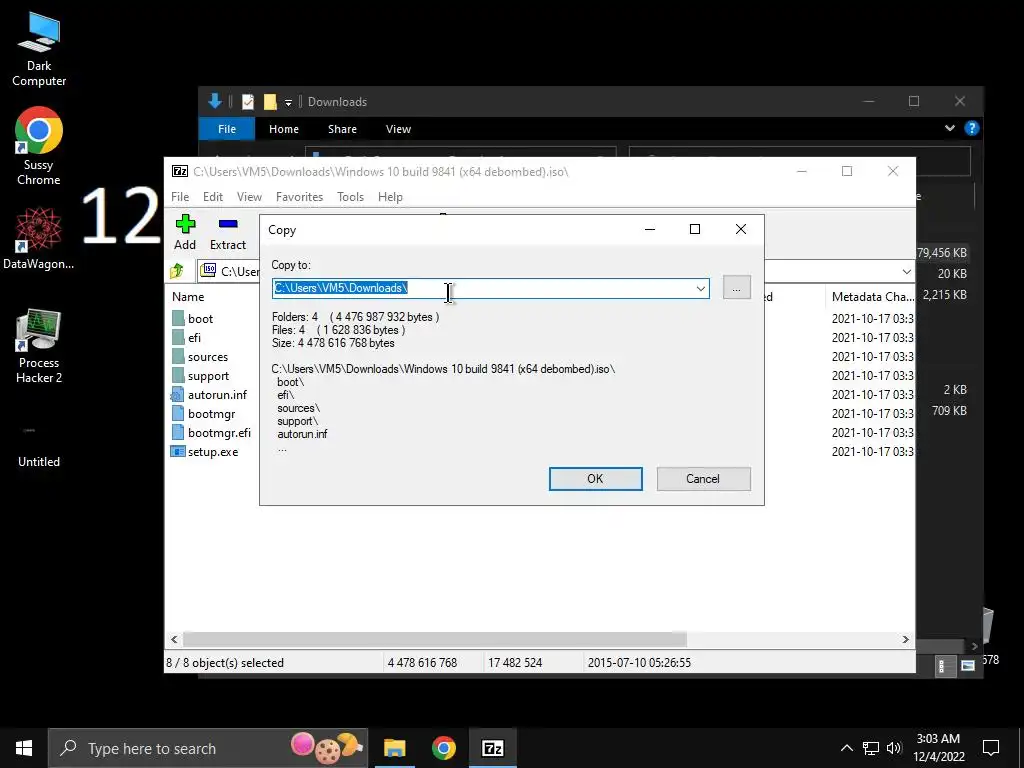The width and height of the screenshot is (1024, 768).
Task: Open the Favorites menu
Action: click(299, 197)
